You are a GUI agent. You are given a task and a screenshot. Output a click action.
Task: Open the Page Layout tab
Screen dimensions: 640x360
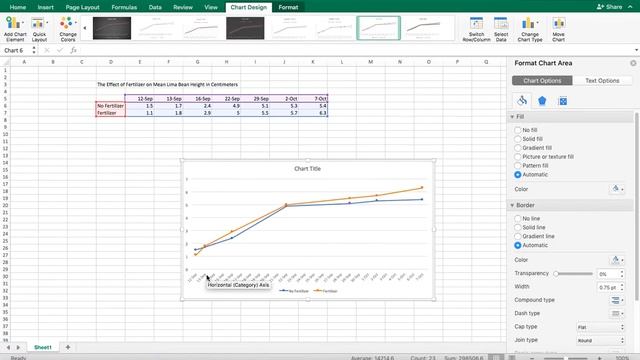(82, 7)
